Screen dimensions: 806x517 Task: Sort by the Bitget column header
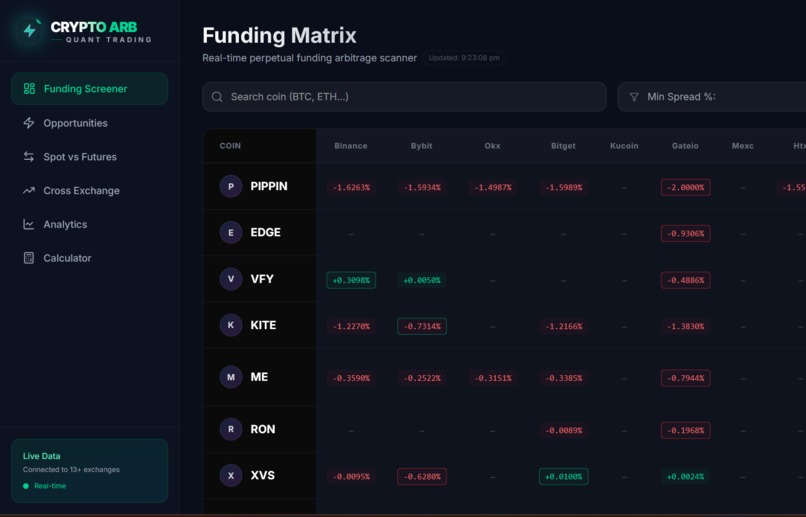point(563,145)
